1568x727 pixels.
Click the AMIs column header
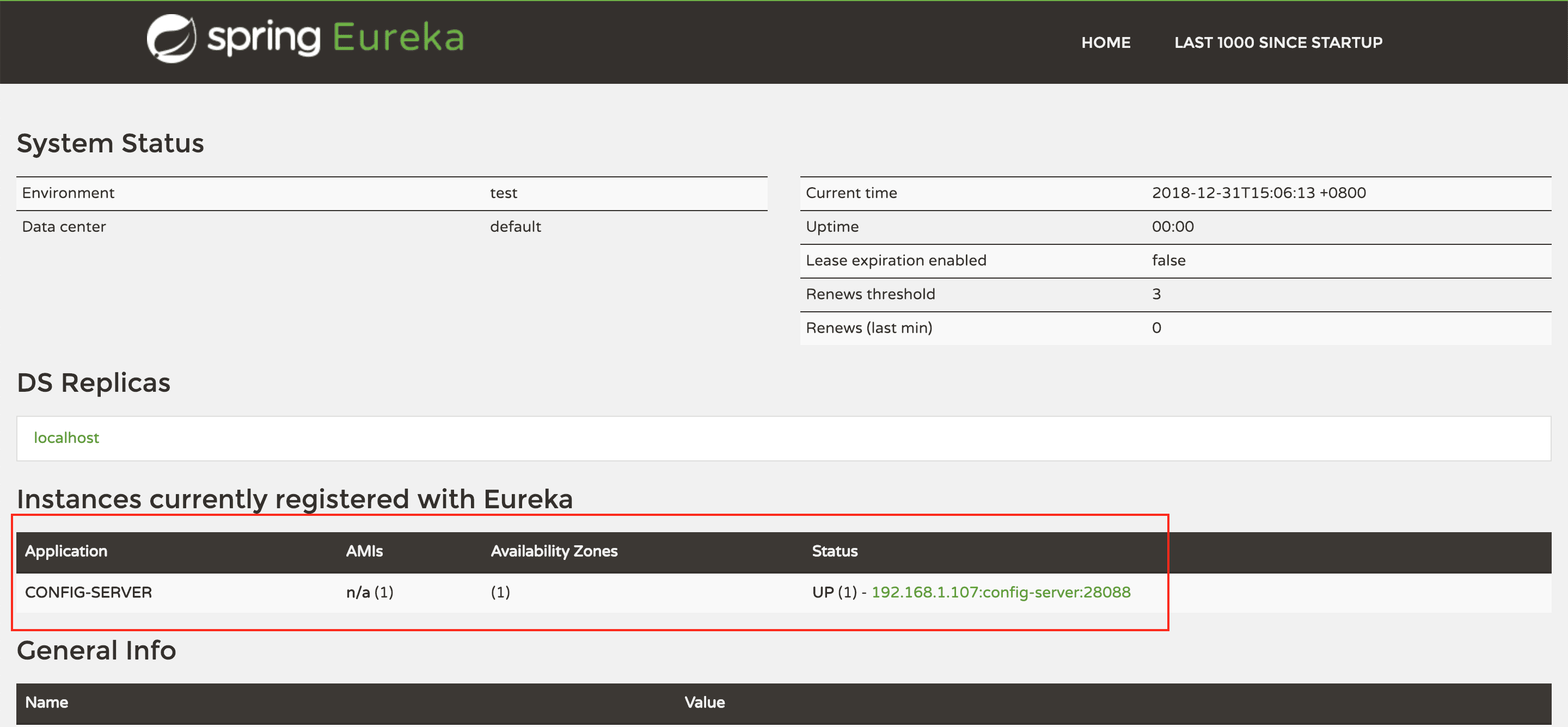pyautogui.click(x=364, y=551)
